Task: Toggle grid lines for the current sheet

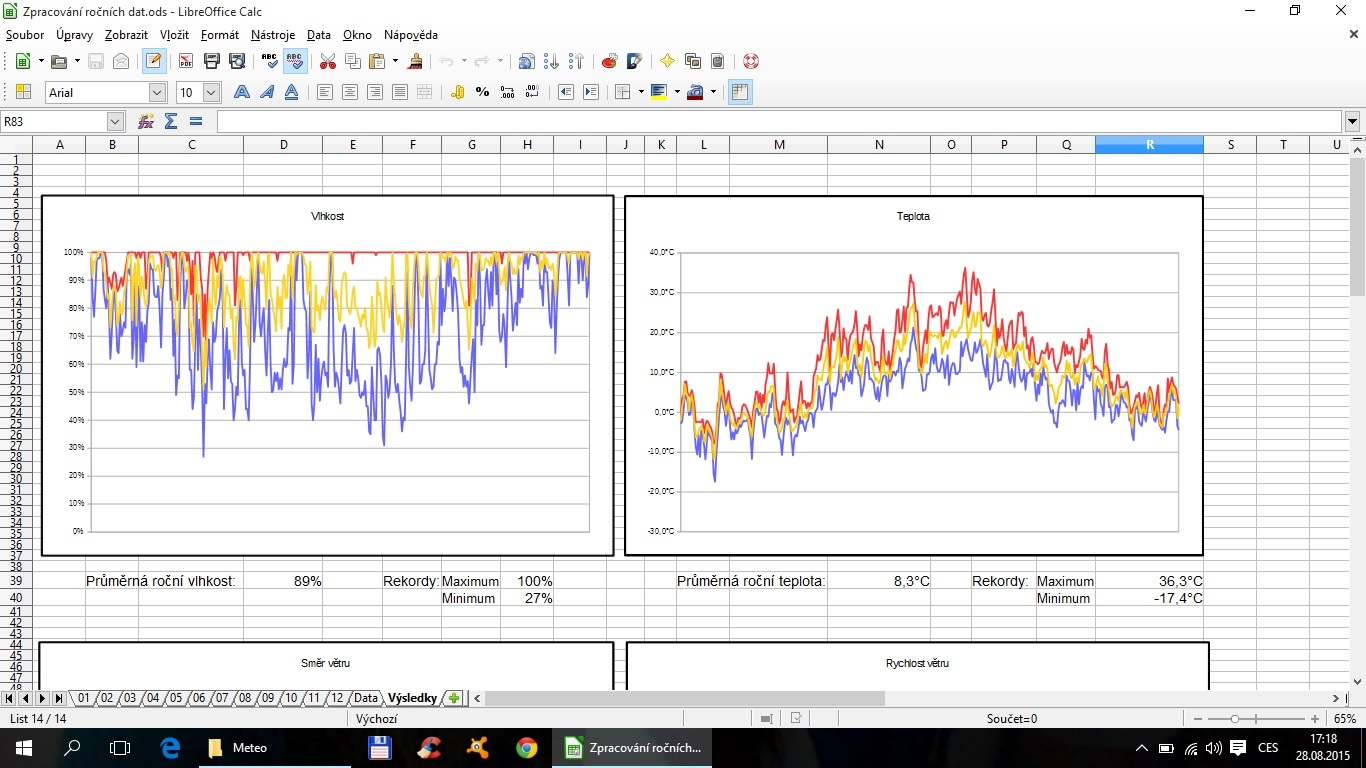Action: pyautogui.click(x=740, y=92)
